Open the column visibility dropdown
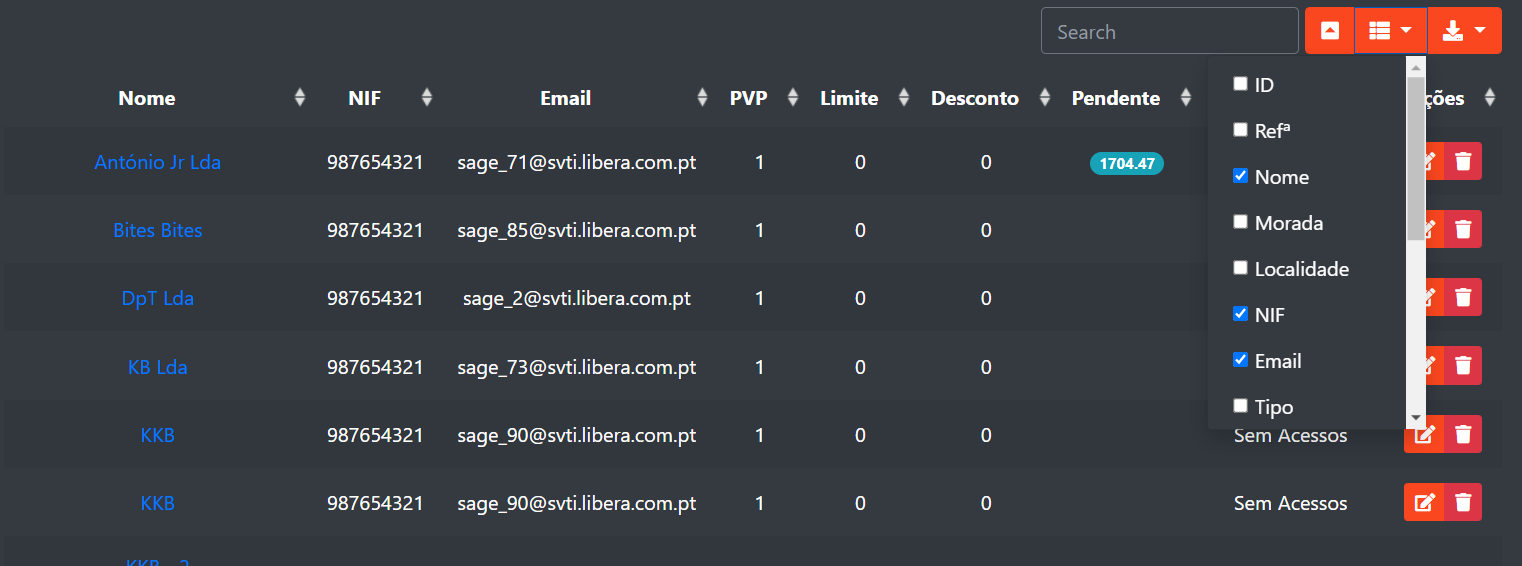Screen dimensions: 1522x566 coord(1390,31)
